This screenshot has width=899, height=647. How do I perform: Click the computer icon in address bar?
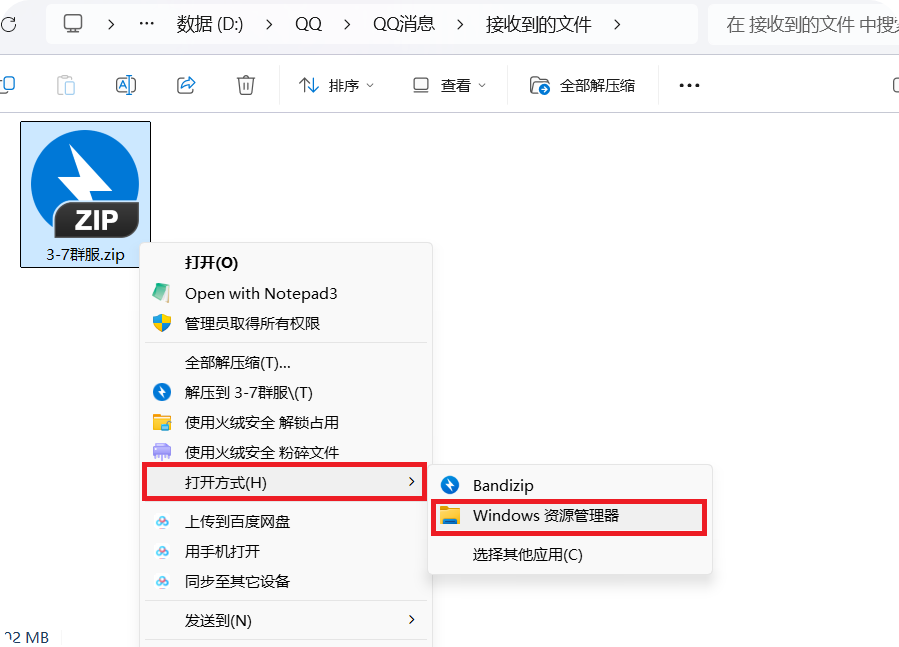[73, 24]
